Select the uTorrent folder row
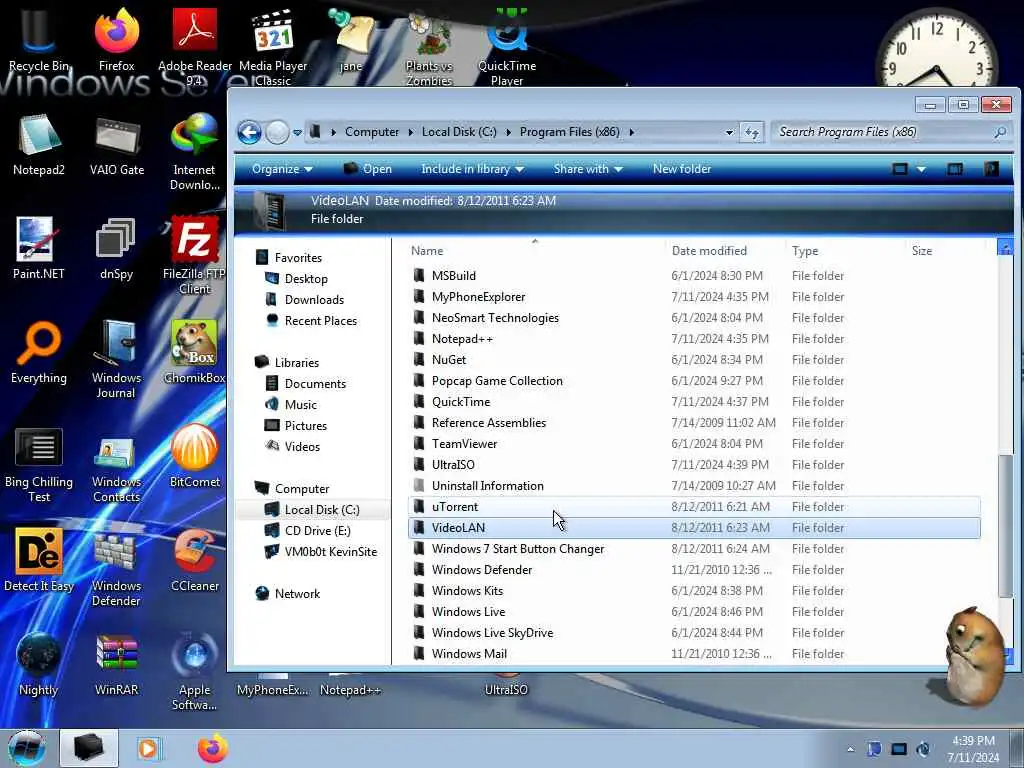The height and width of the screenshot is (768, 1024). (694, 507)
